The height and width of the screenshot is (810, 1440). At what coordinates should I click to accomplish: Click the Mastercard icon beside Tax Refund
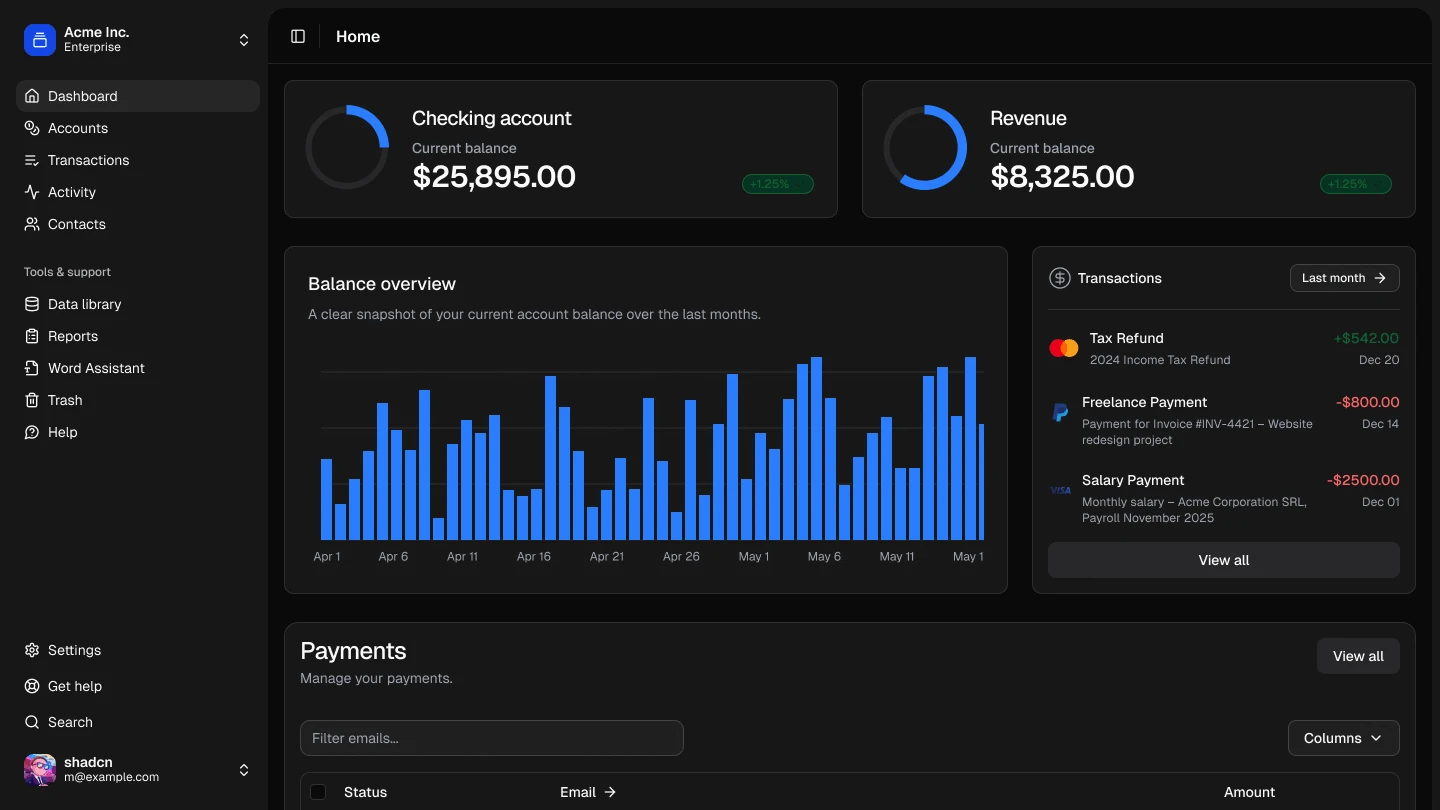(1063, 348)
